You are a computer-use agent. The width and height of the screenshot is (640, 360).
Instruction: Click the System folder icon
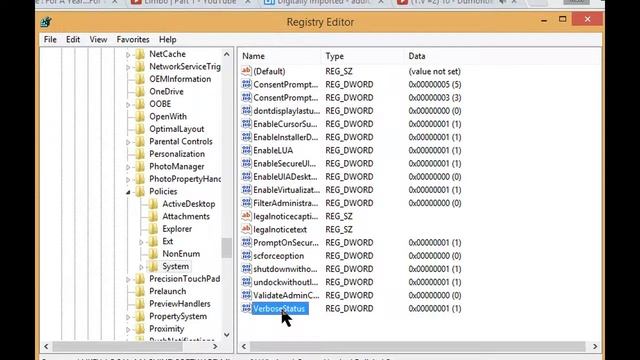click(153, 266)
